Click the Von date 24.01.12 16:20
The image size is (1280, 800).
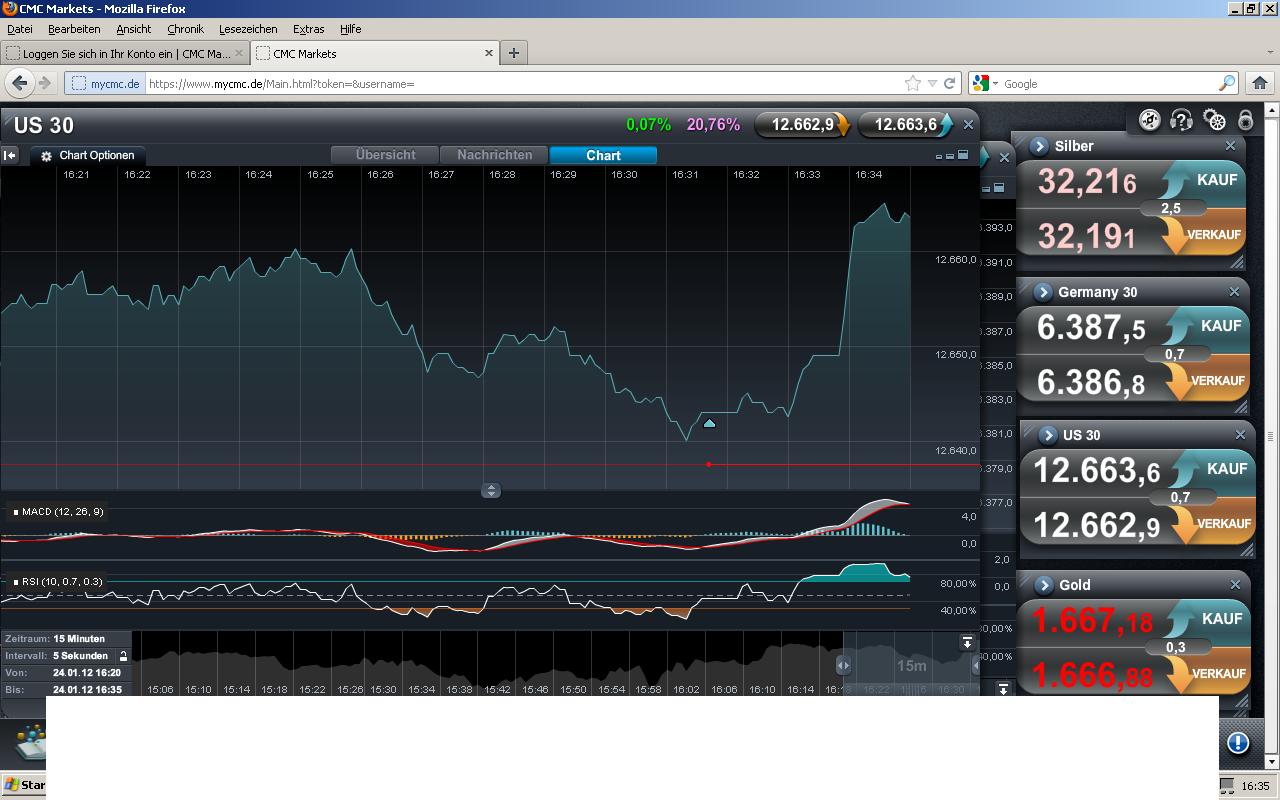click(x=87, y=673)
